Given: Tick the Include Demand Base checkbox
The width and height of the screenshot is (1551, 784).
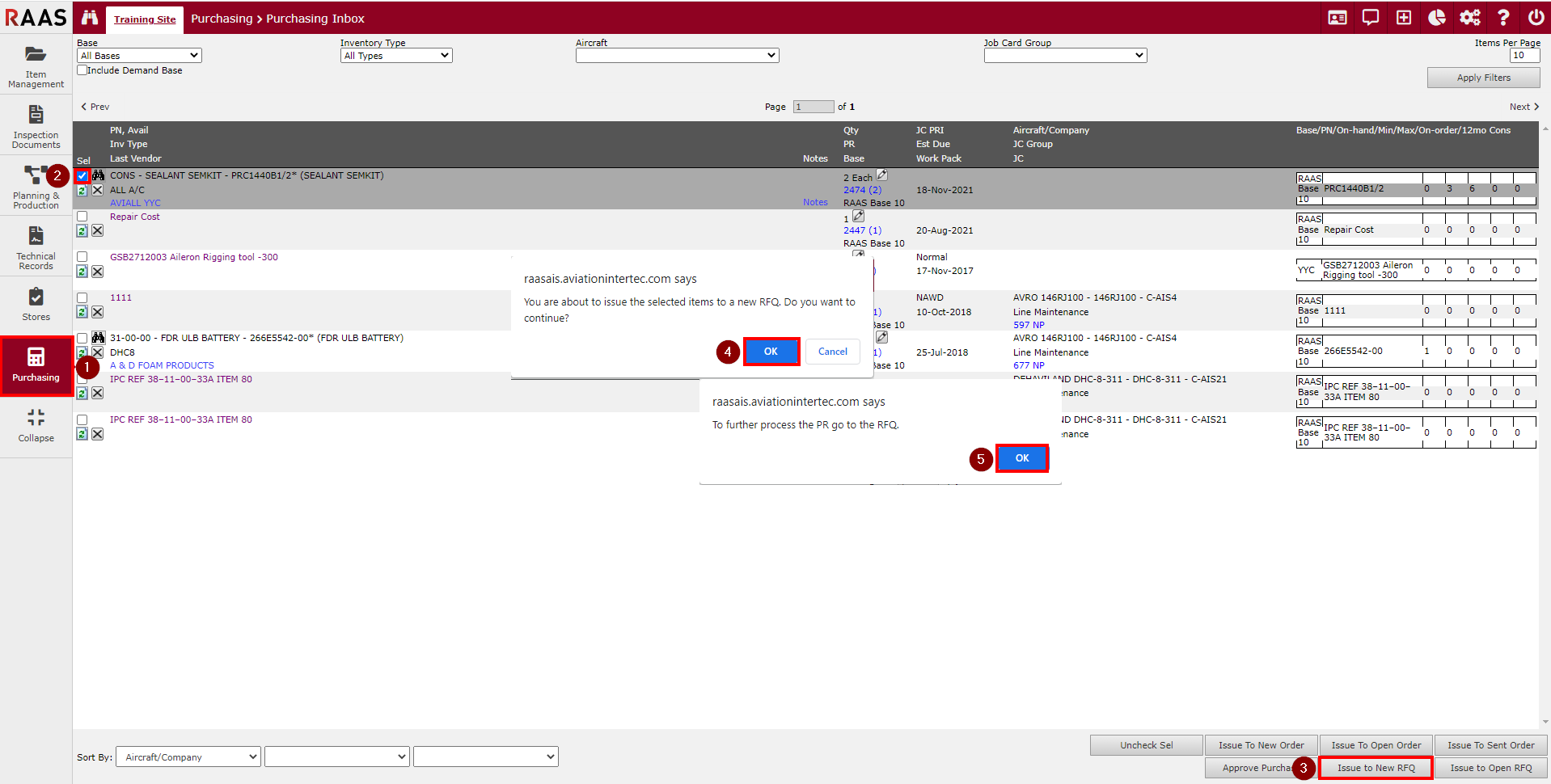Looking at the screenshot, I should (x=82, y=70).
